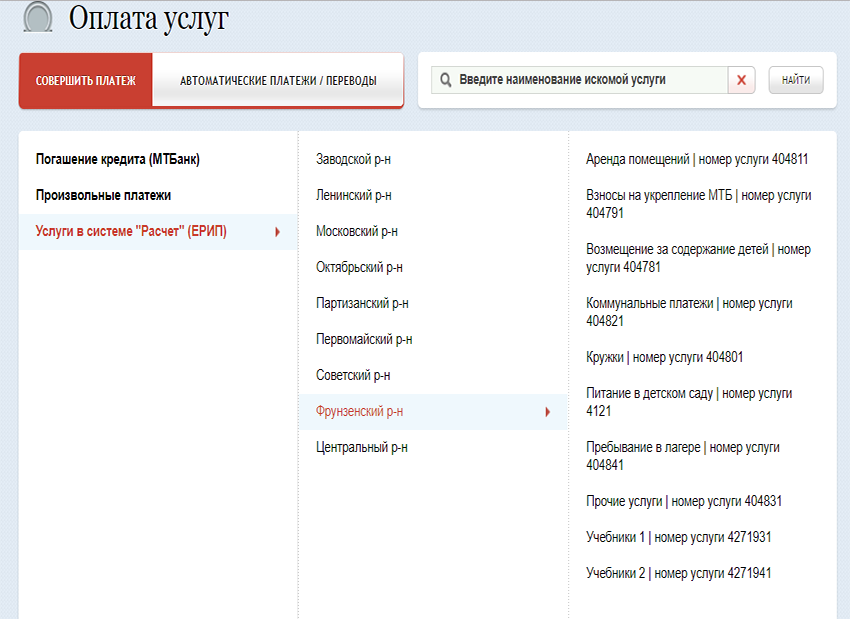Choose Заводской р-н district
Image resolution: width=850 pixels, height=619 pixels.
(x=353, y=159)
